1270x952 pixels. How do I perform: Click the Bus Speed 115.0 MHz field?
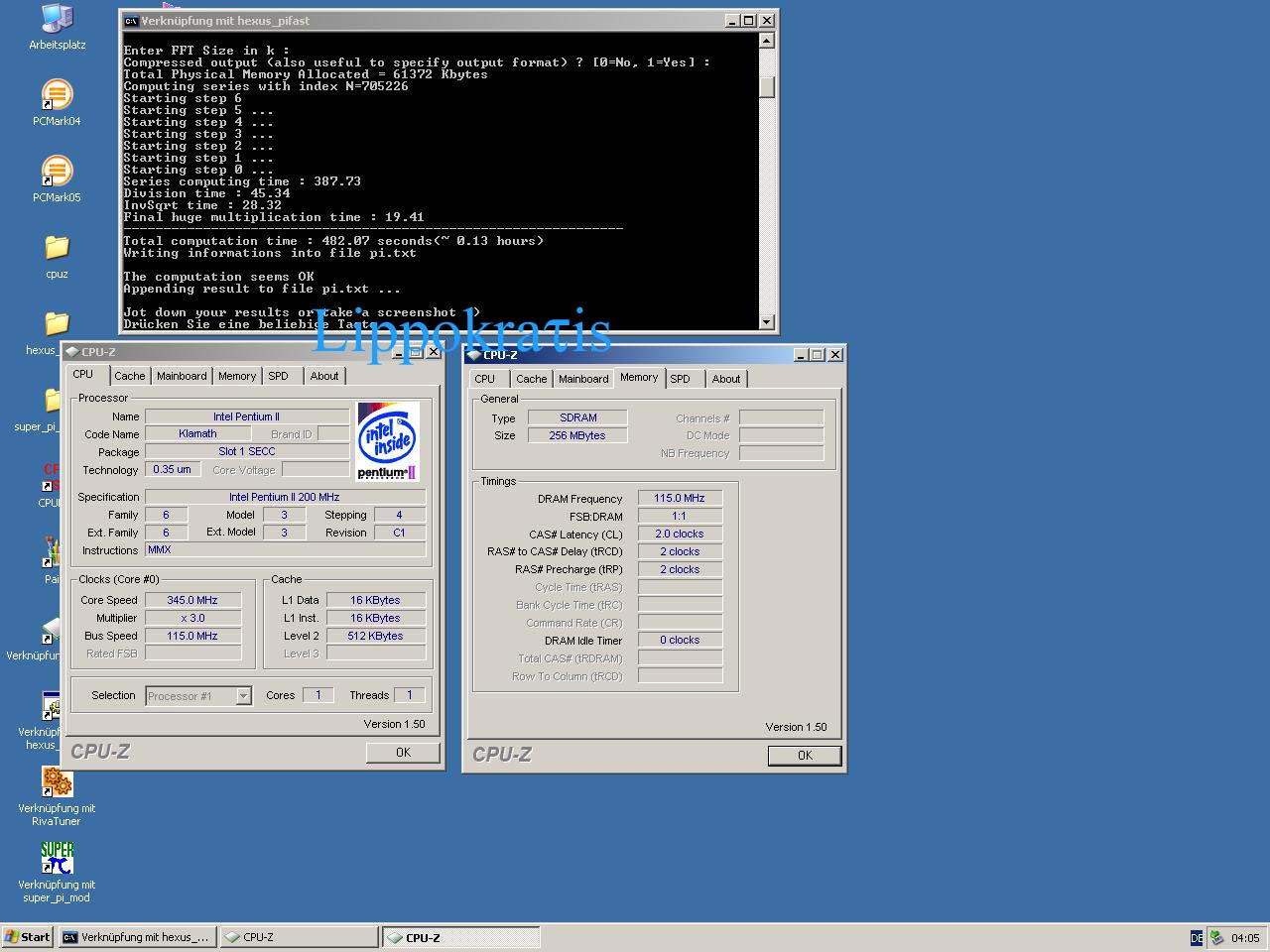point(192,636)
